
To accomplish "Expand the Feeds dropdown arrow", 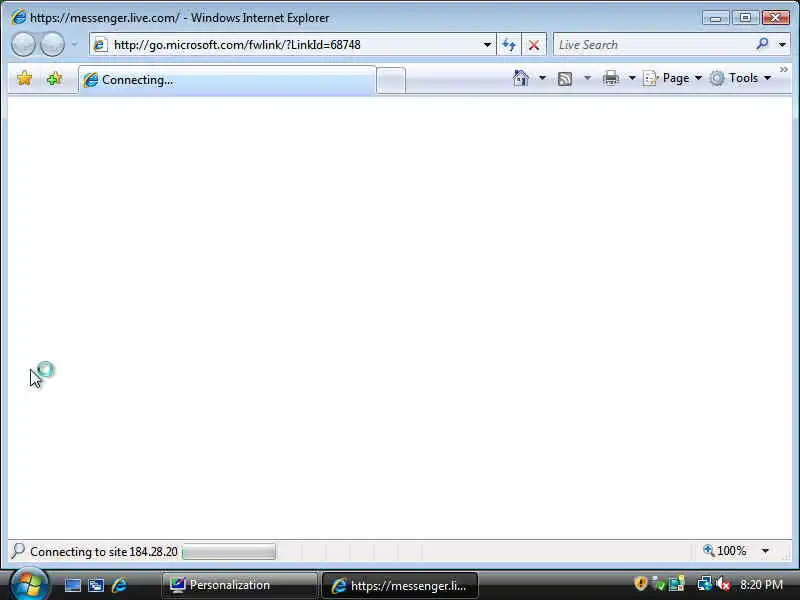I will pos(587,78).
